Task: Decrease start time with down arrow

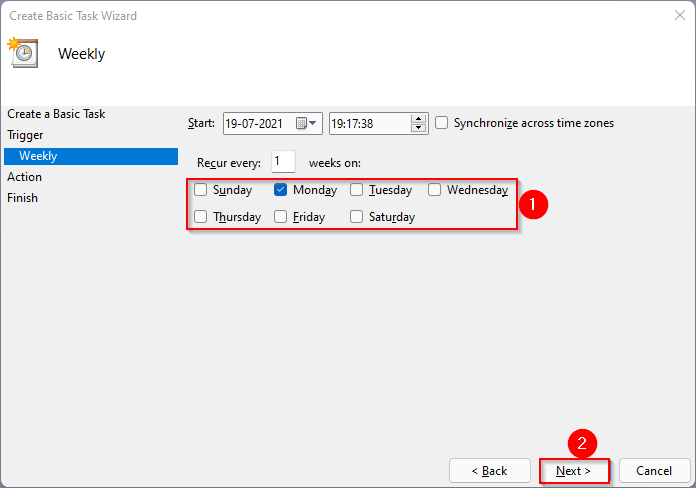Action: click(418, 128)
